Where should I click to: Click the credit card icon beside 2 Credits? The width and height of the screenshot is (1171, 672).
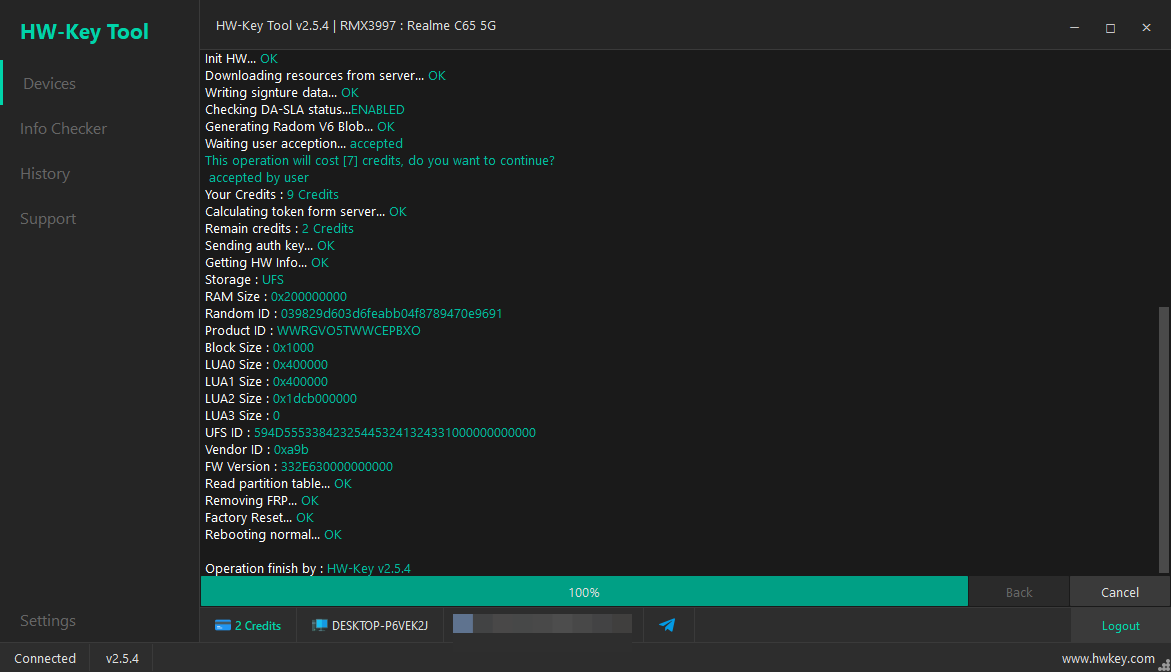click(223, 626)
